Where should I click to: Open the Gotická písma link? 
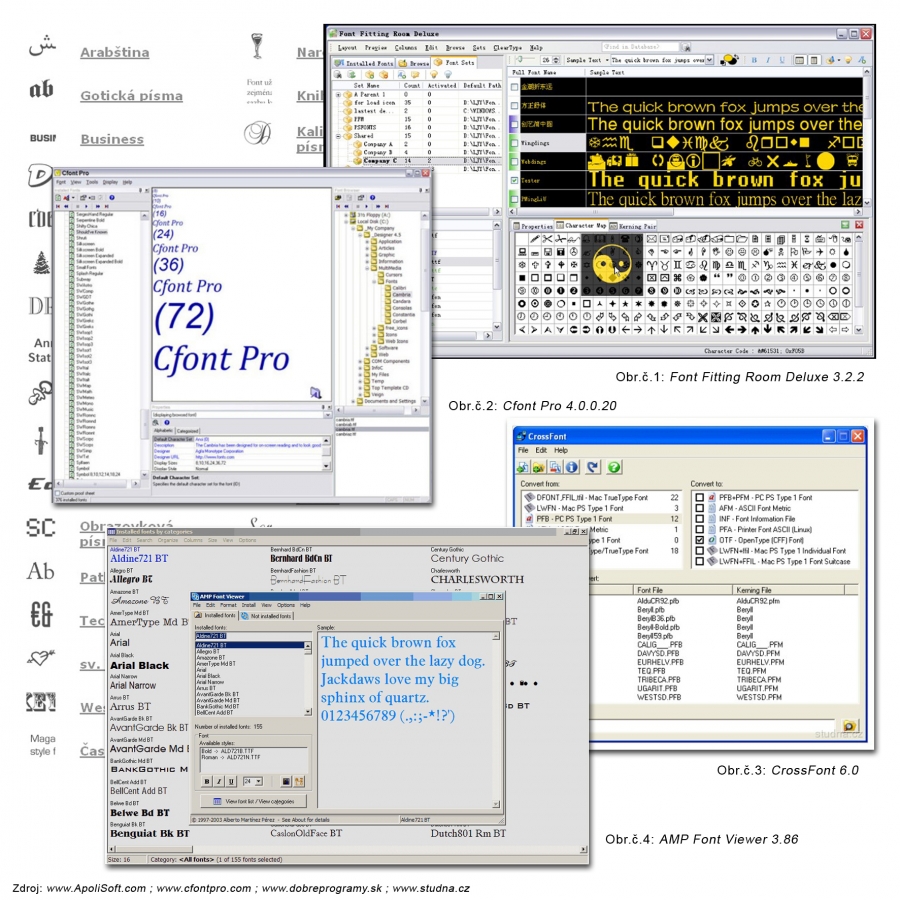point(131,96)
